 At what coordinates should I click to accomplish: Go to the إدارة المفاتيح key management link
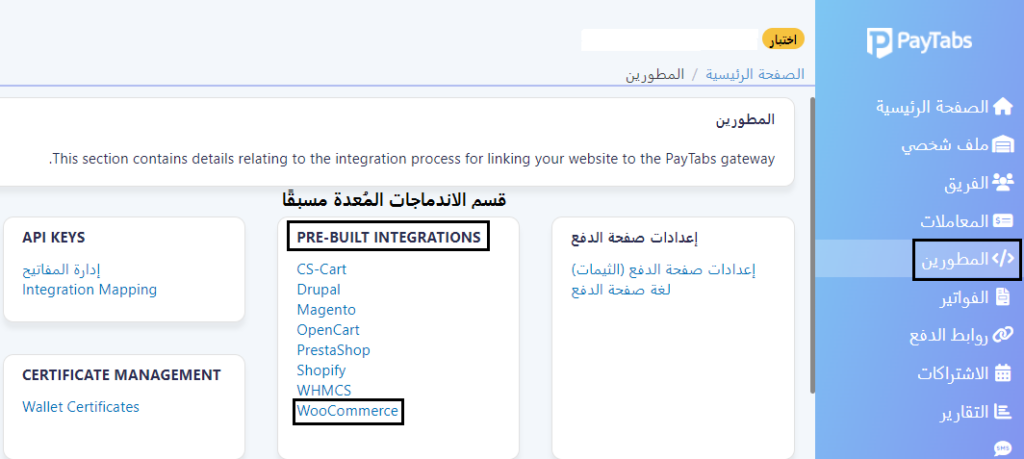pyautogui.click(x=62, y=270)
